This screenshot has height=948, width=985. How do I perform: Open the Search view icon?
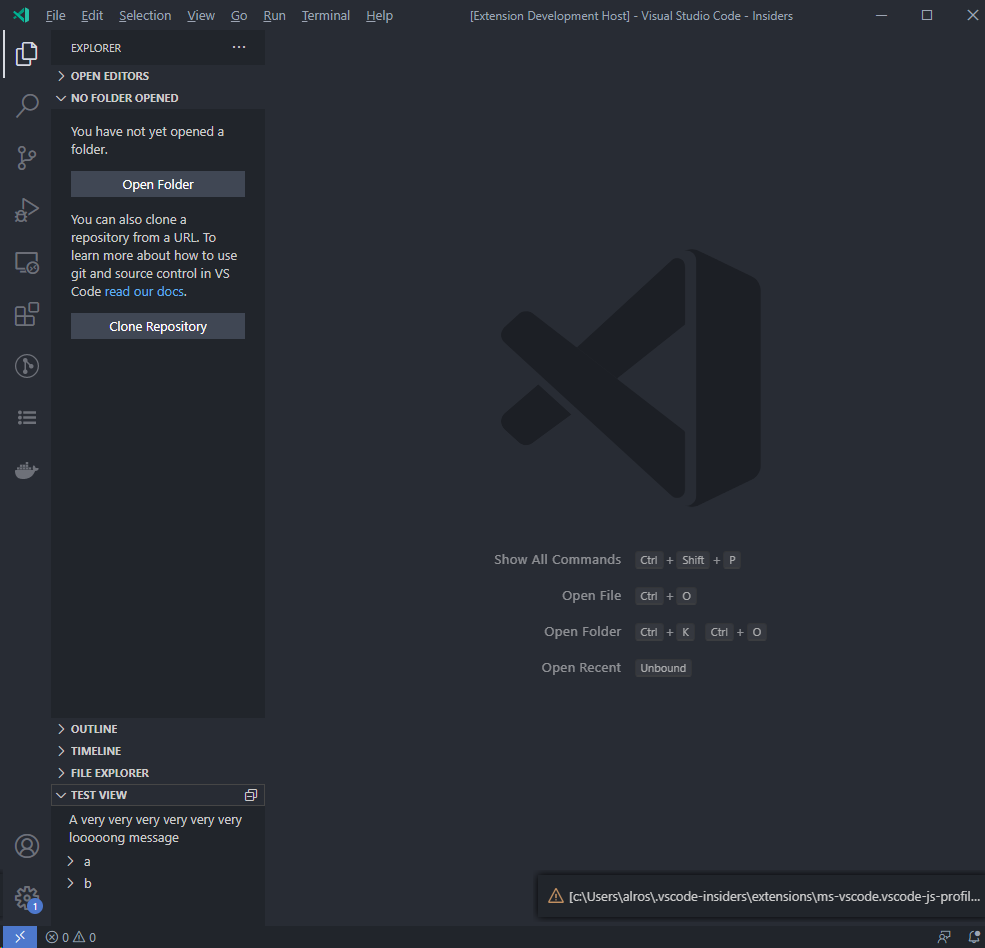pyautogui.click(x=27, y=105)
